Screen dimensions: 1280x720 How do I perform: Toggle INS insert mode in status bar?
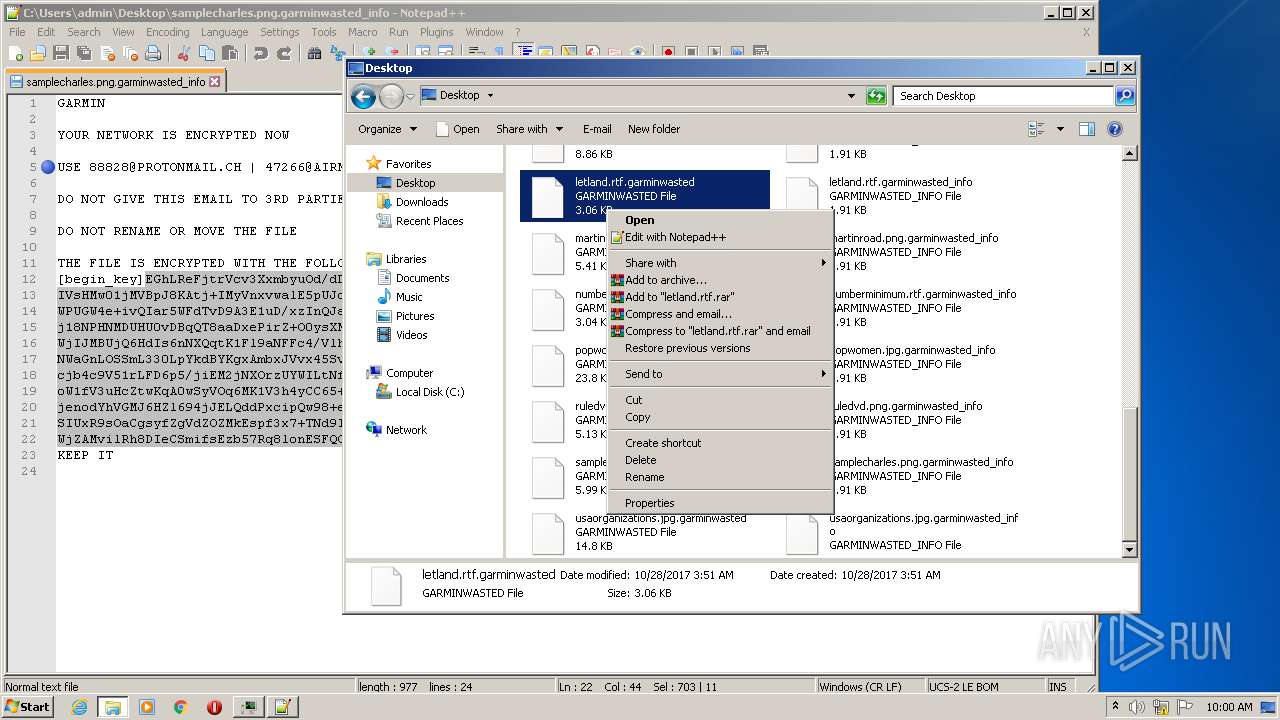[1058, 687]
